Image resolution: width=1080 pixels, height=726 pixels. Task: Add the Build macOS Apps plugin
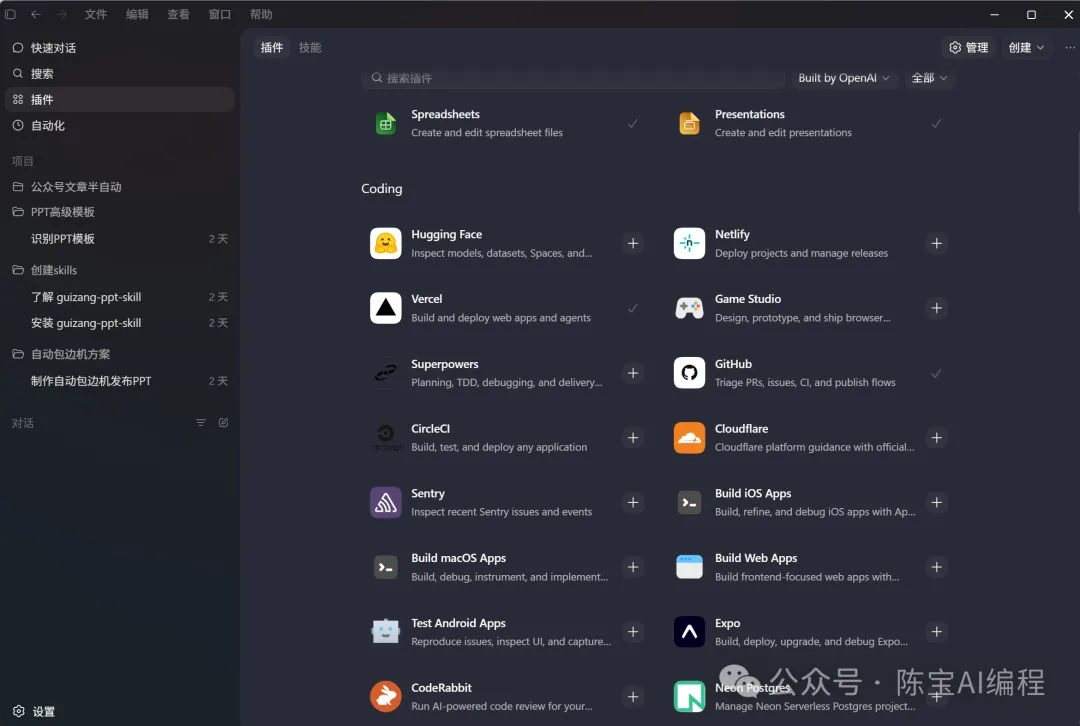coord(632,567)
